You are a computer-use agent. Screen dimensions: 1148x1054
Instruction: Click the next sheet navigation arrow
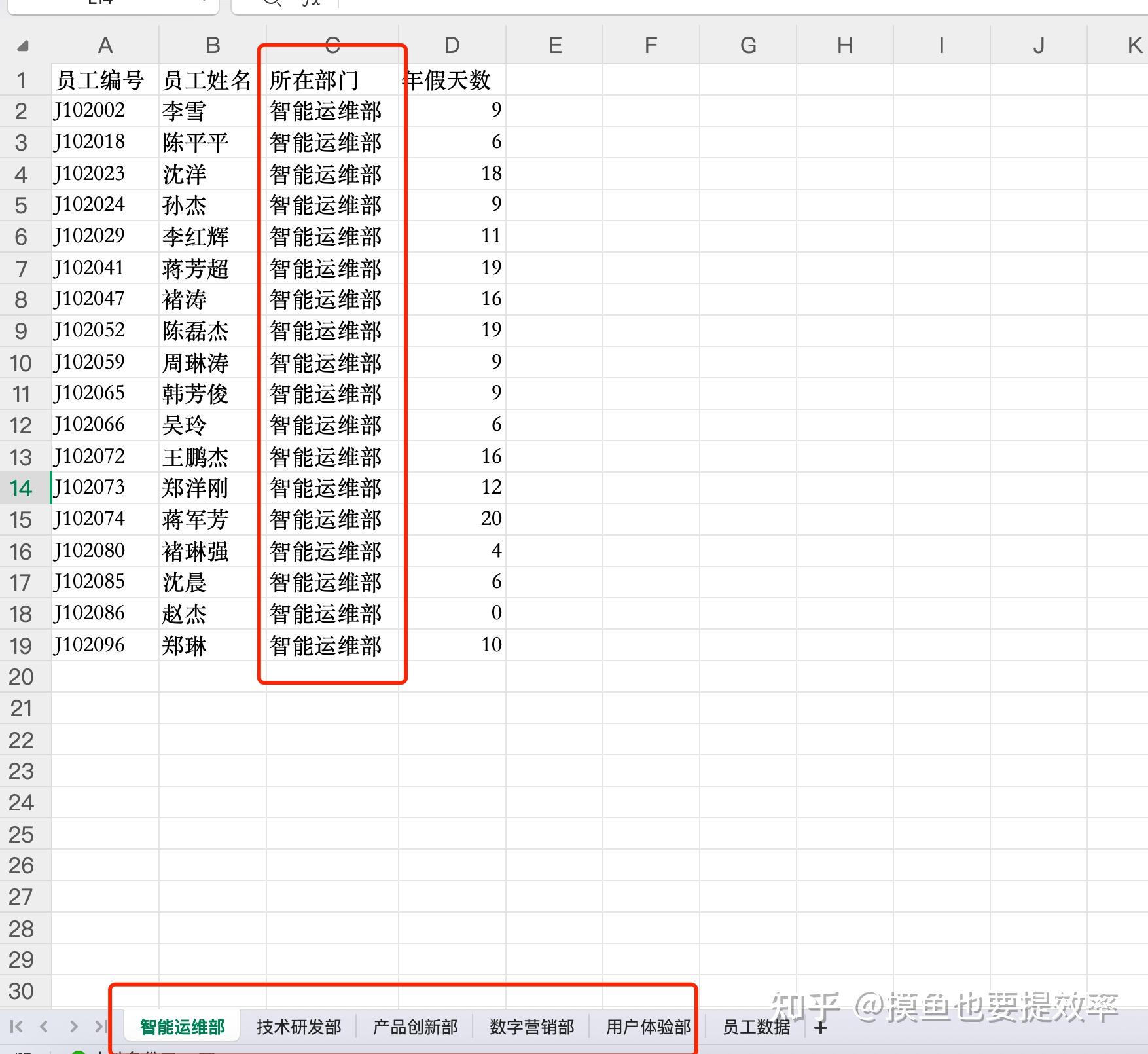pos(73,1027)
